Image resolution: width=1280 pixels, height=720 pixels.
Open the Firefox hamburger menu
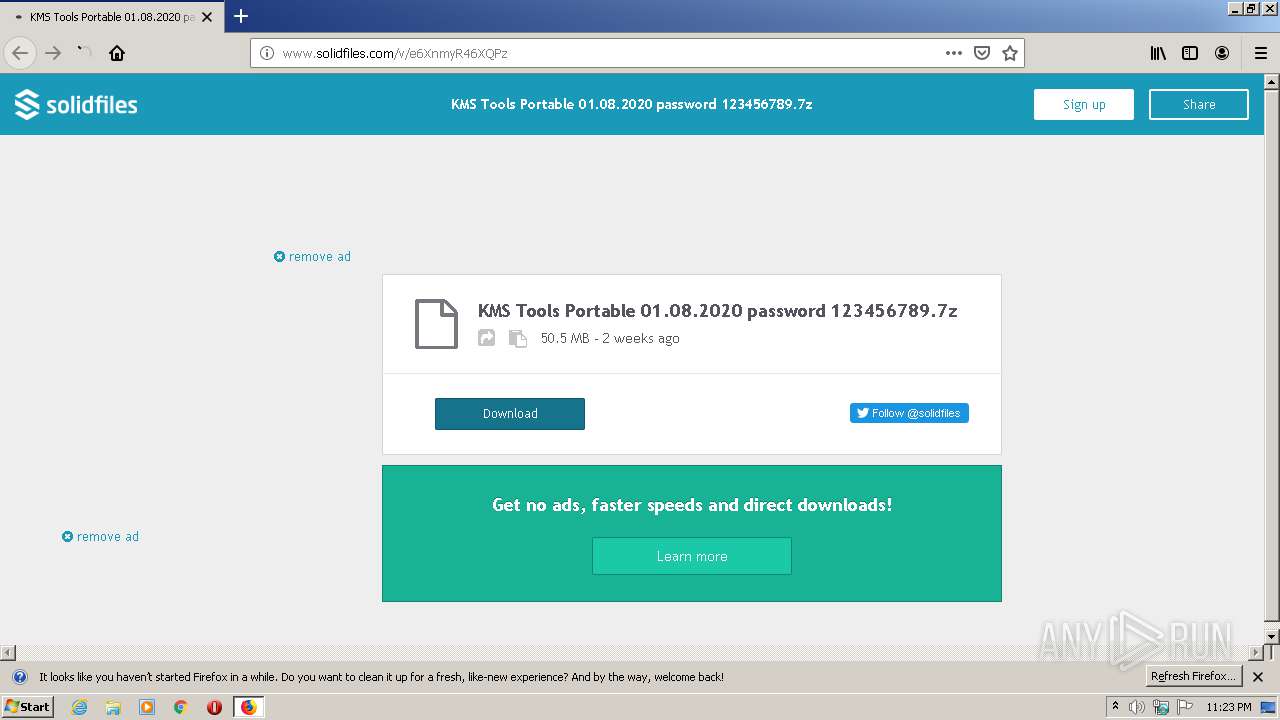tap(1261, 53)
